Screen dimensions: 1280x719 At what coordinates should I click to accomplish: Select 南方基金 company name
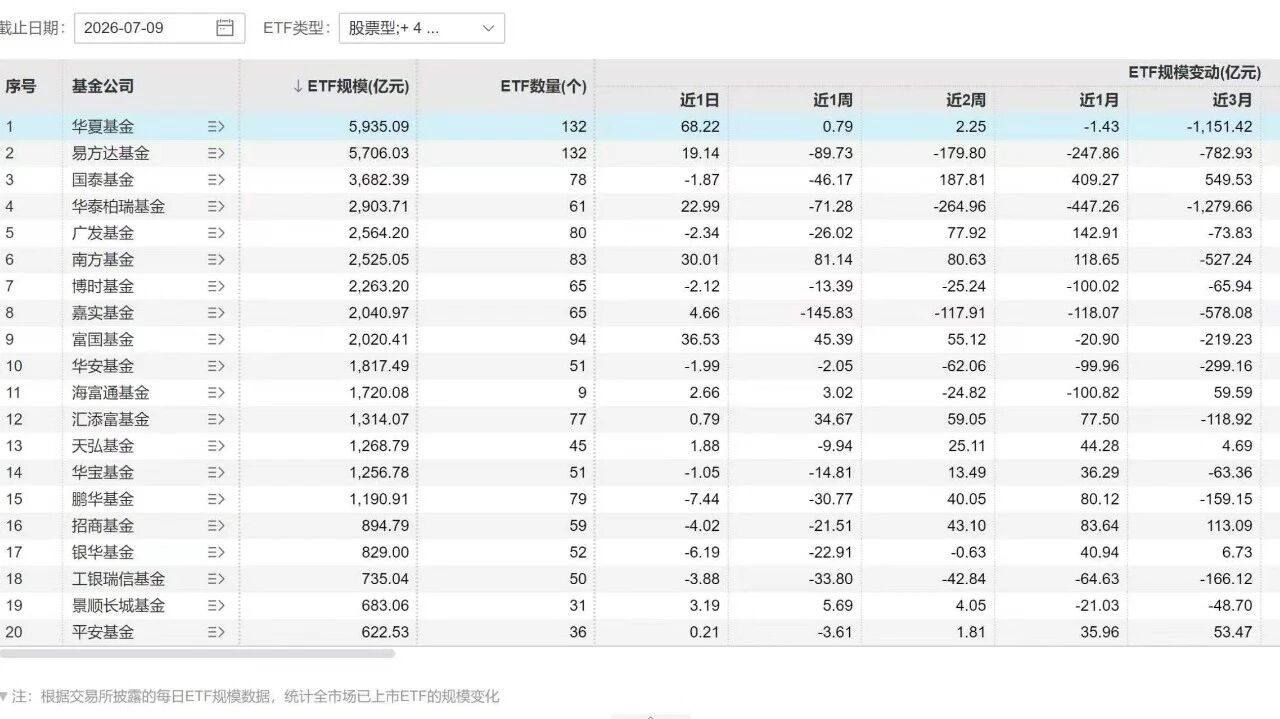pyautogui.click(x=102, y=260)
